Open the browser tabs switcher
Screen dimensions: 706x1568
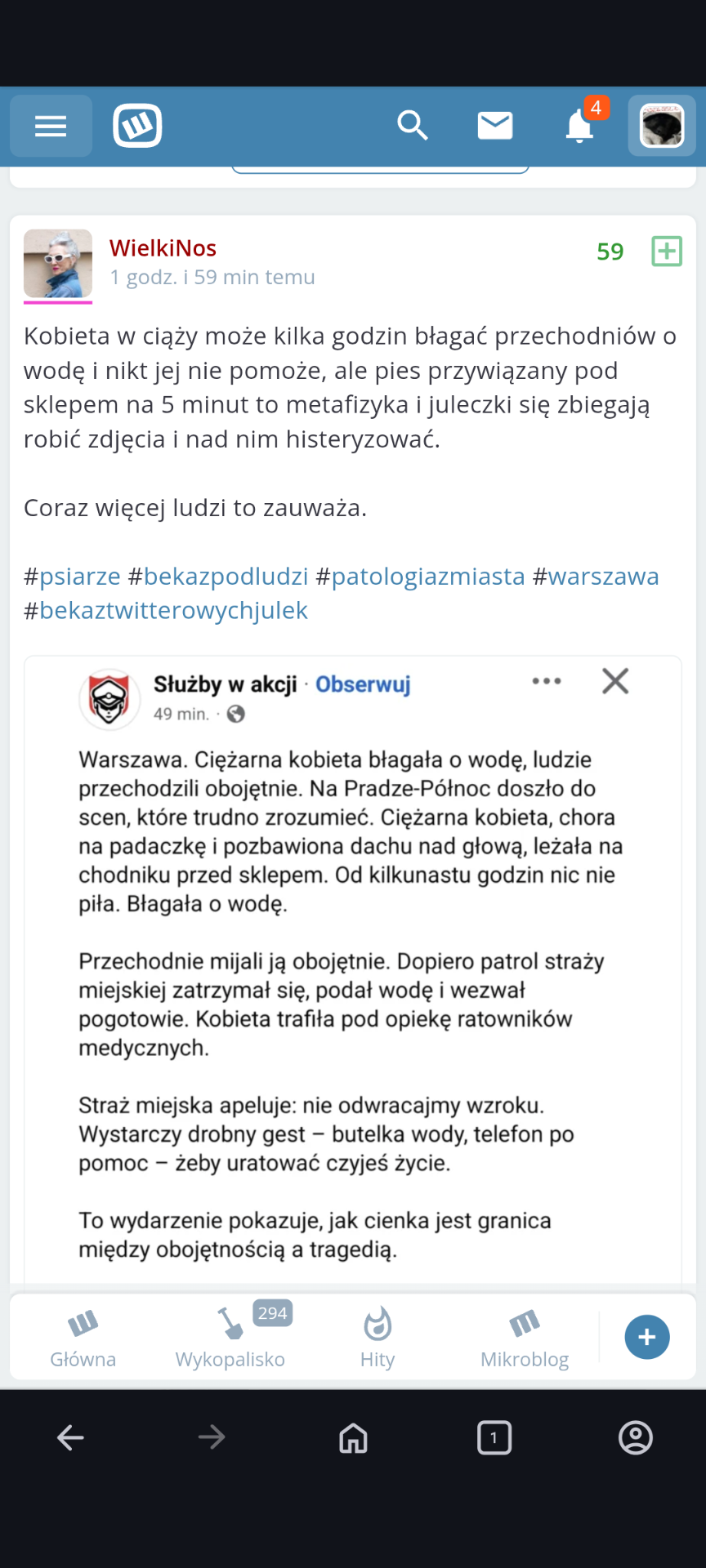click(494, 1437)
